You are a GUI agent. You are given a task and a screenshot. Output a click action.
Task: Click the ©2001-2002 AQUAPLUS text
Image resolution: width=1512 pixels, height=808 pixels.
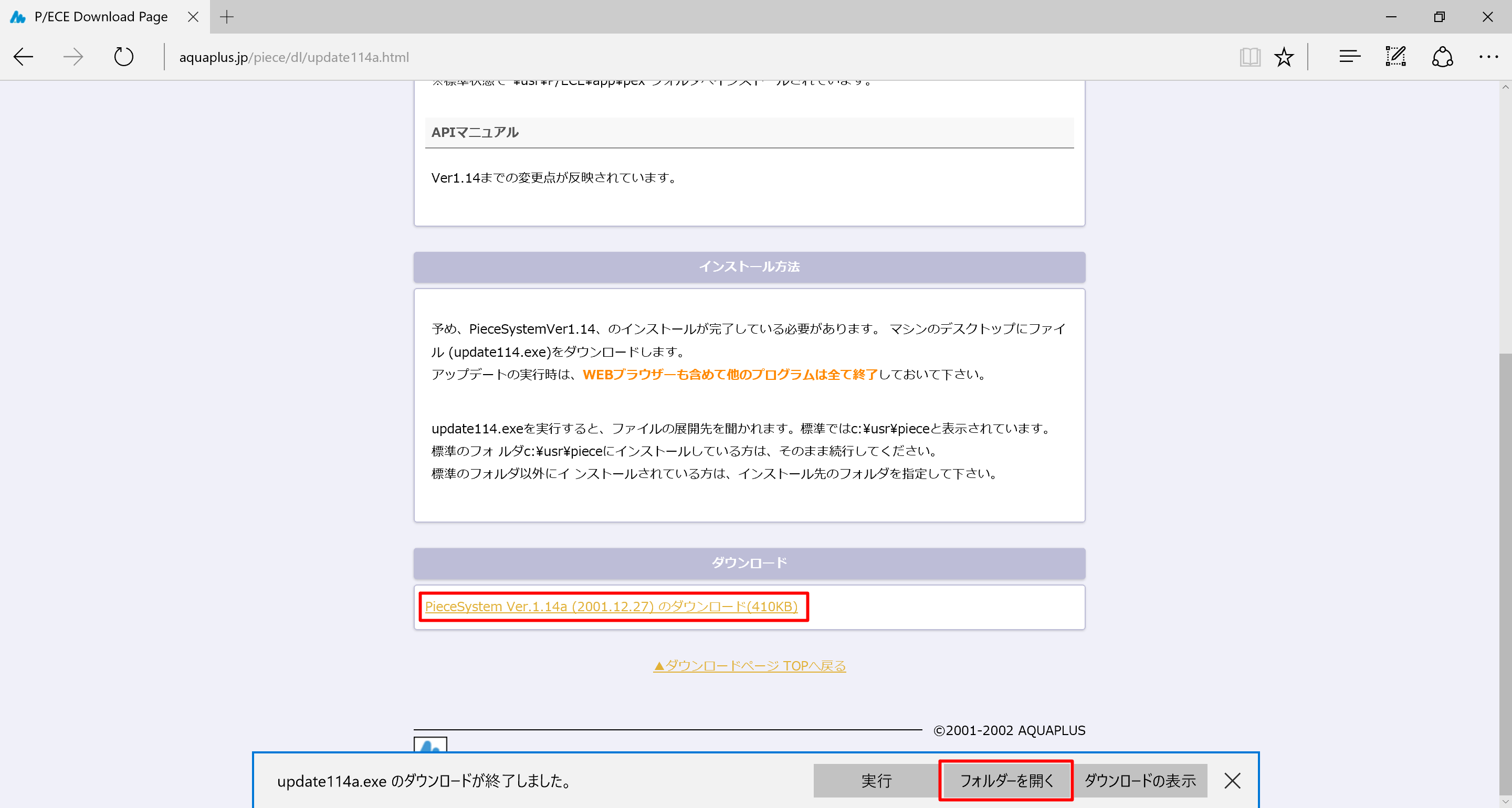pos(1009,730)
